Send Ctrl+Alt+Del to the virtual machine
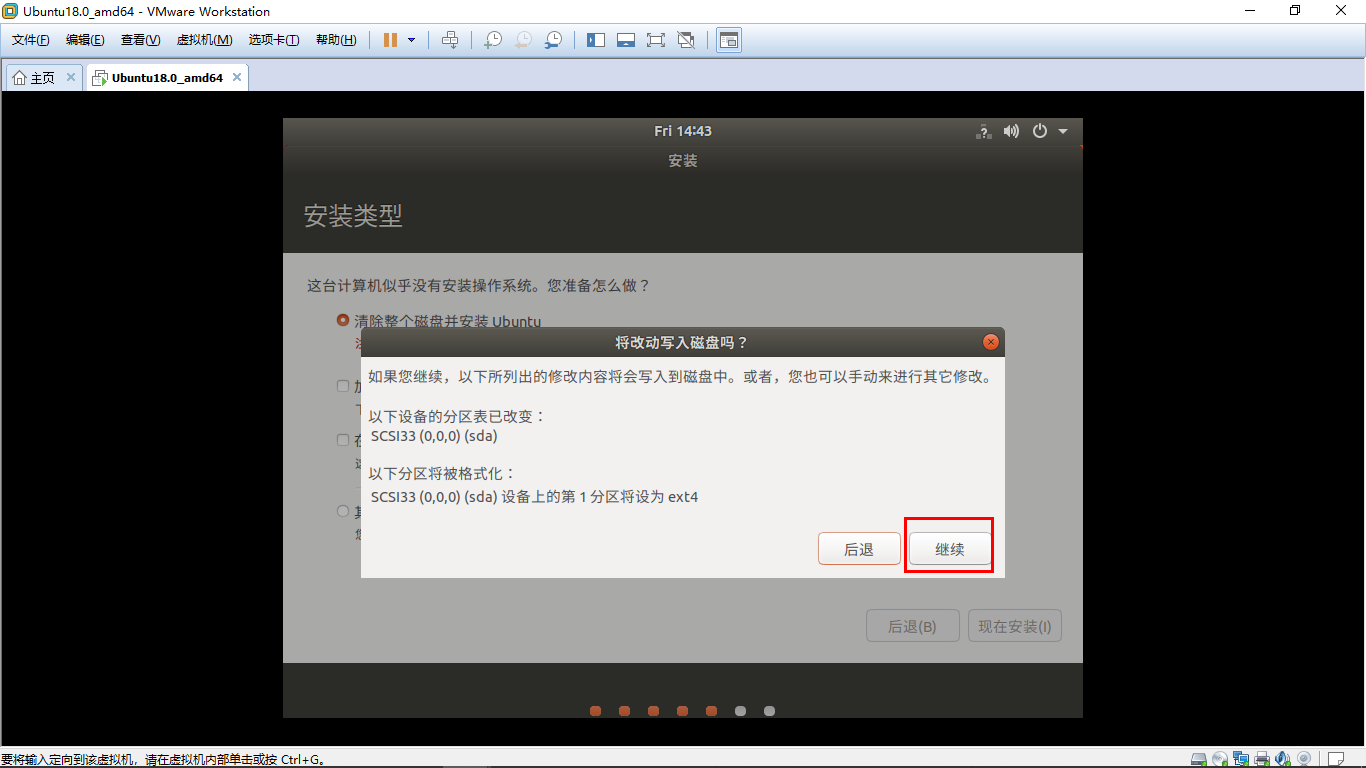The height and width of the screenshot is (768, 1366). pos(450,40)
